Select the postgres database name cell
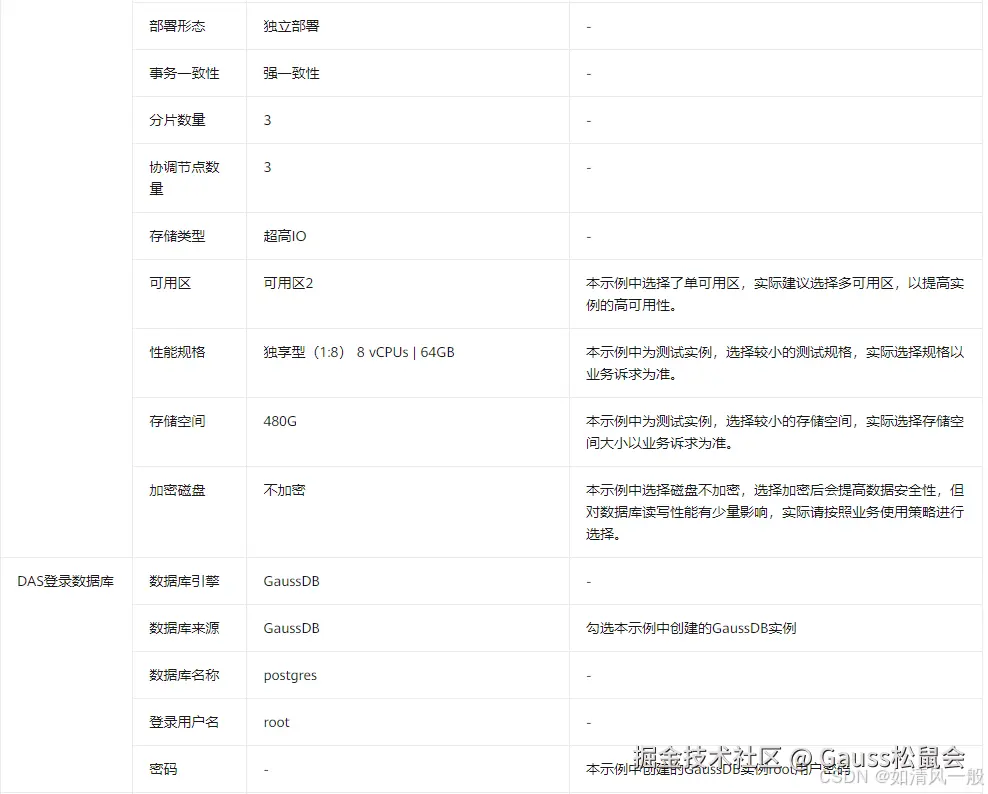 (x=290, y=675)
